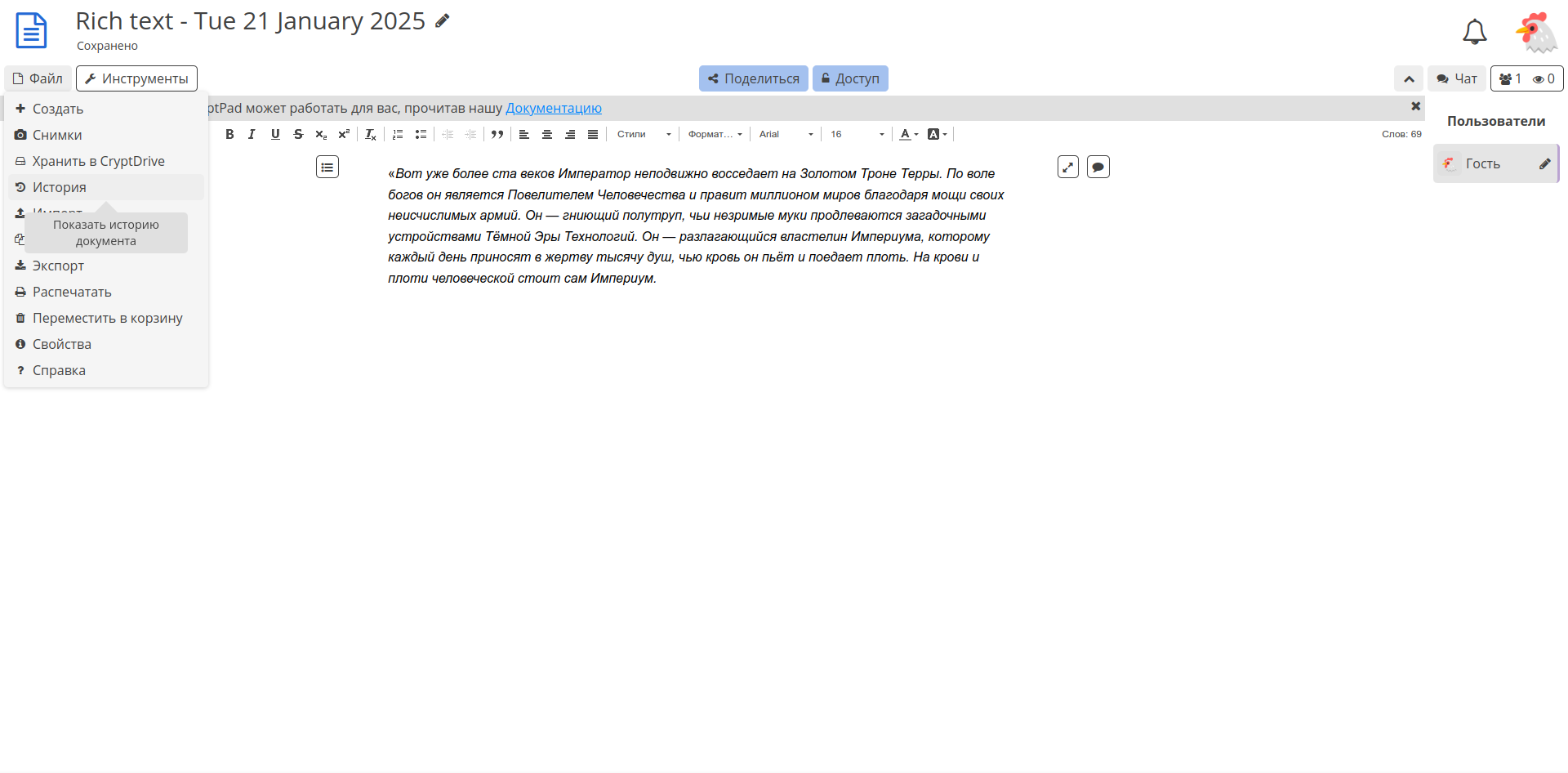Insert a numbered list
The image size is (1568, 773).
(x=398, y=134)
